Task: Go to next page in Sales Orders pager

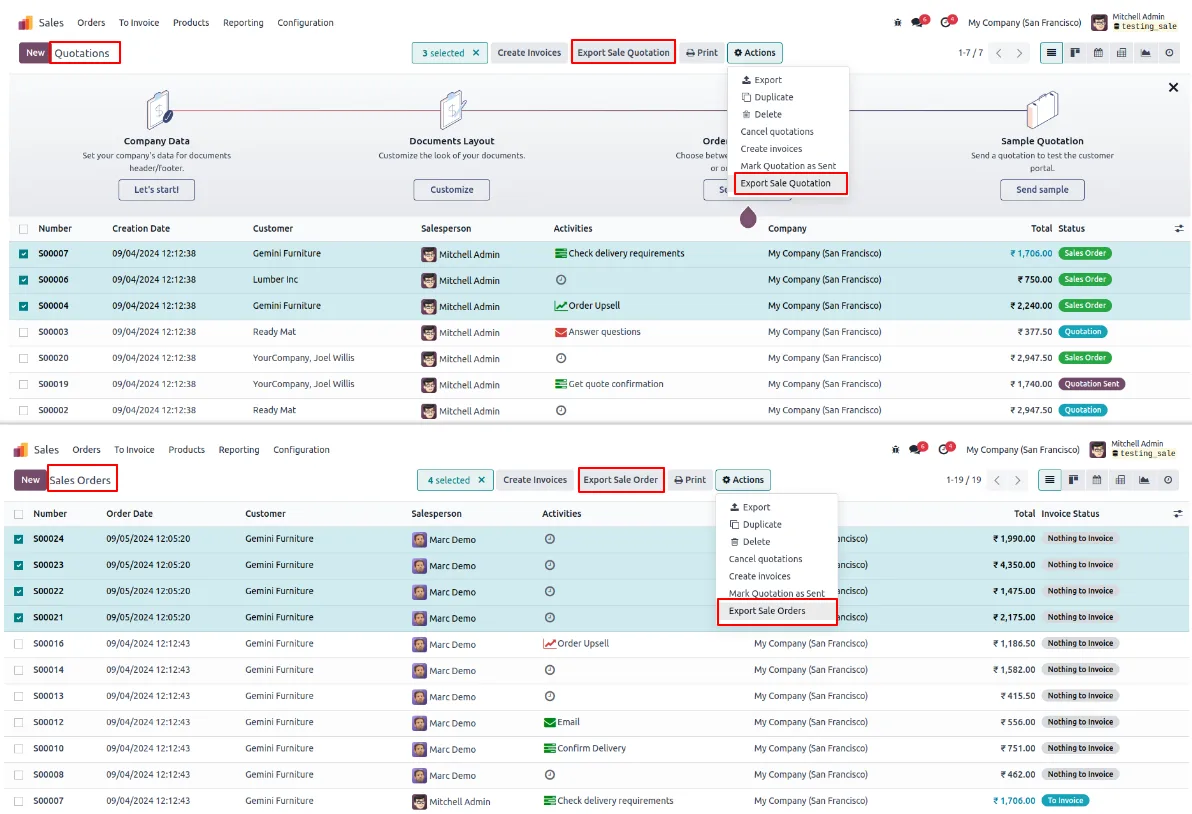Action: point(1018,480)
